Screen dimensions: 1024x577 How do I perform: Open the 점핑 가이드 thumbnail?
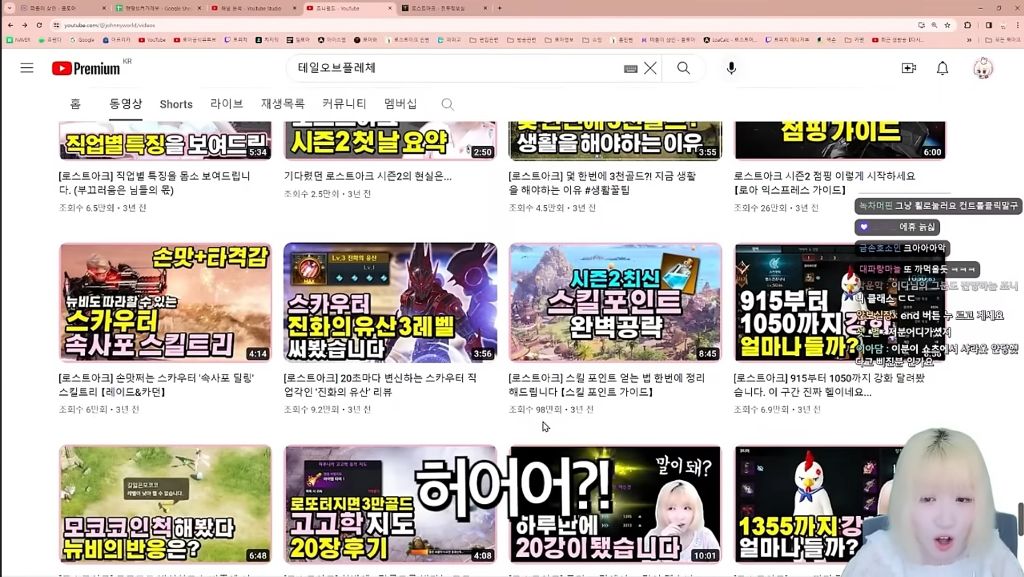pos(840,140)
